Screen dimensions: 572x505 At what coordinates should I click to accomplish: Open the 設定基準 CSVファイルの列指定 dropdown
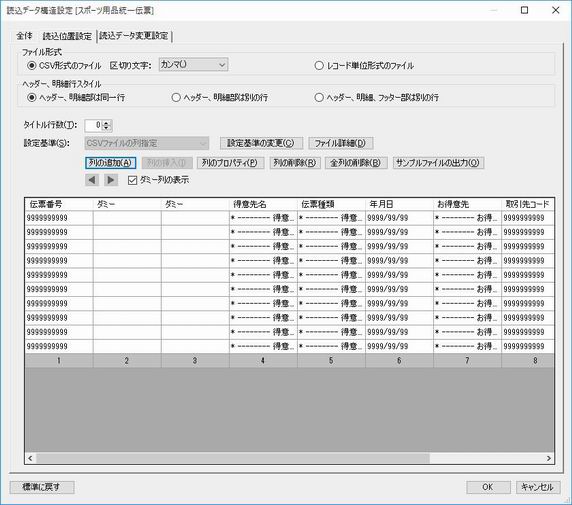pyautogui.click(x=147, y=143)
